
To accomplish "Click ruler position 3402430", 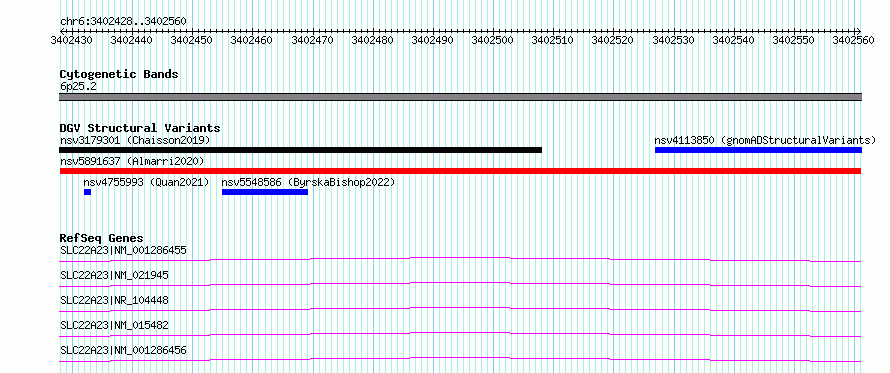I will pyautogui.click(x=73, y=40).
